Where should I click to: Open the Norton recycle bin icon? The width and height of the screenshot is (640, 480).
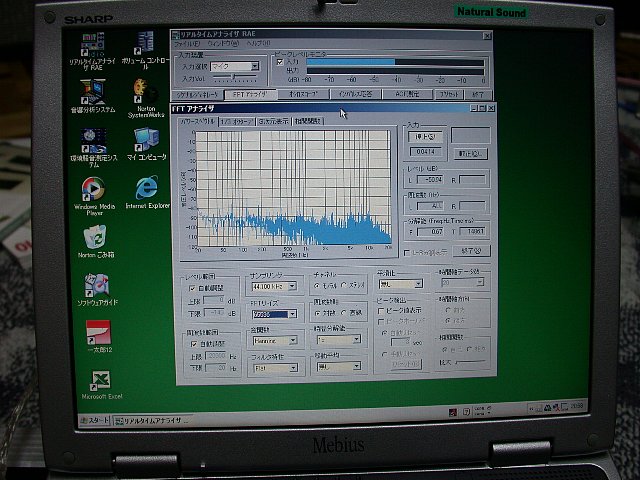point(95,237)
